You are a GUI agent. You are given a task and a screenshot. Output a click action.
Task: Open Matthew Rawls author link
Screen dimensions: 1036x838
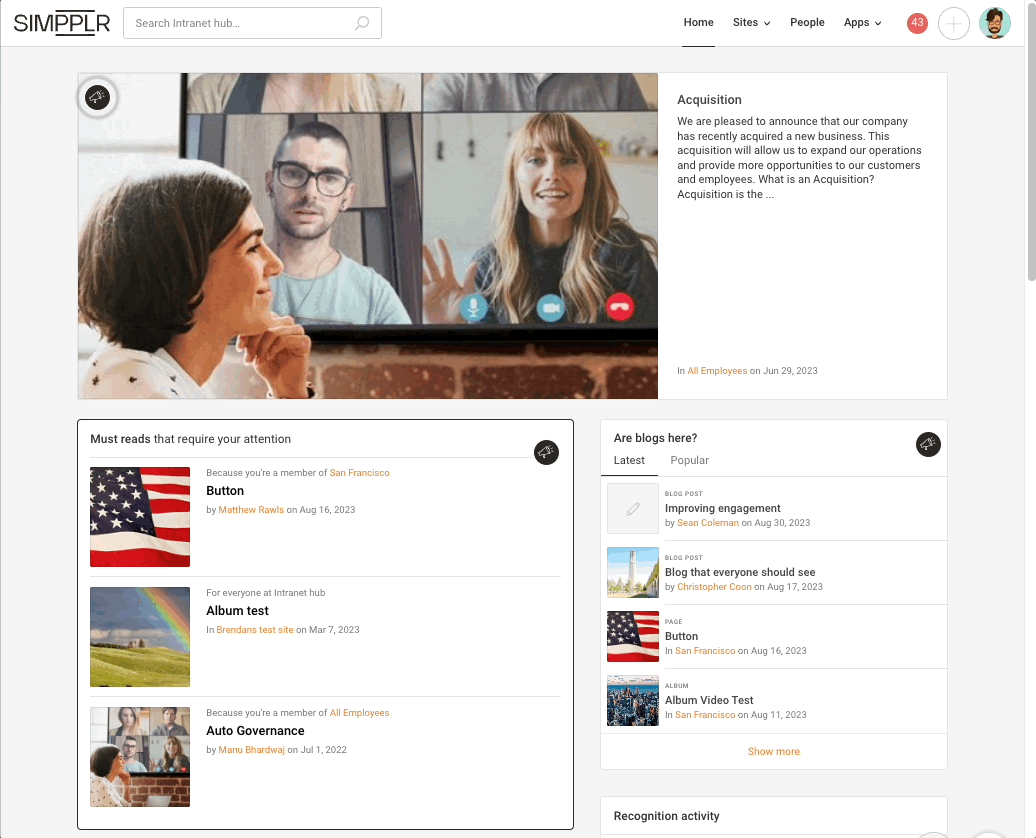pyautogui.click(x=251, y=510)
